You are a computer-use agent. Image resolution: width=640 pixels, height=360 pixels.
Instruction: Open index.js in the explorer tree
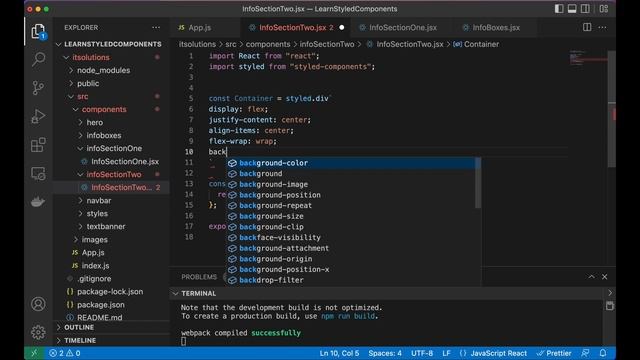pyautogui.click(x=95, y=266)
